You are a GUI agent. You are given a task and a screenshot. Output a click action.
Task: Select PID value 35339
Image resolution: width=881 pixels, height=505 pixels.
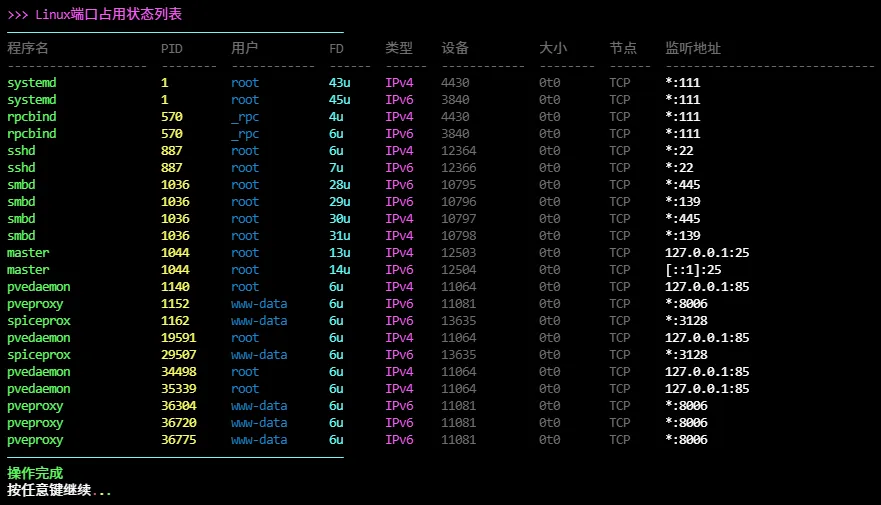(179, 389)
